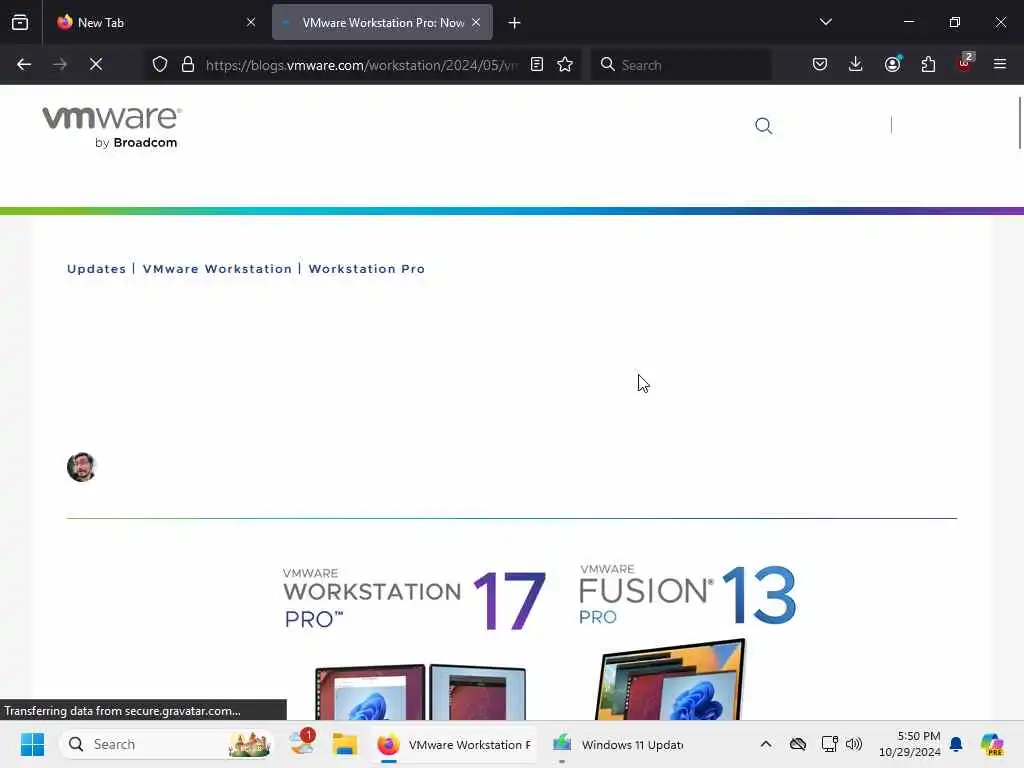Open the Downloads panel

click(x=856, y=64)
